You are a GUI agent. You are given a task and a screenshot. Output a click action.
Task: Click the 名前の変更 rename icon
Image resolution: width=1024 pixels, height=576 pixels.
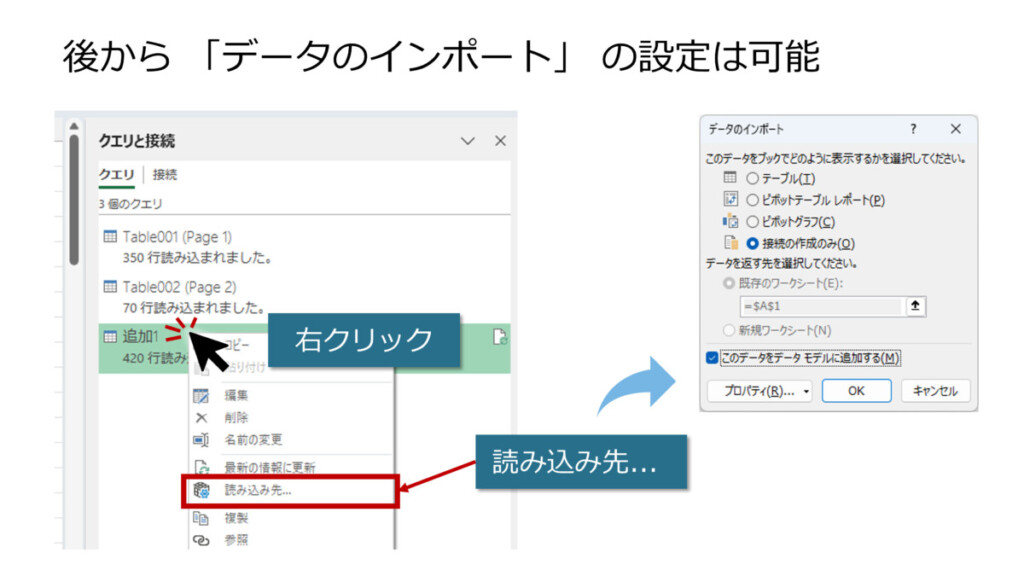(201, 440)
